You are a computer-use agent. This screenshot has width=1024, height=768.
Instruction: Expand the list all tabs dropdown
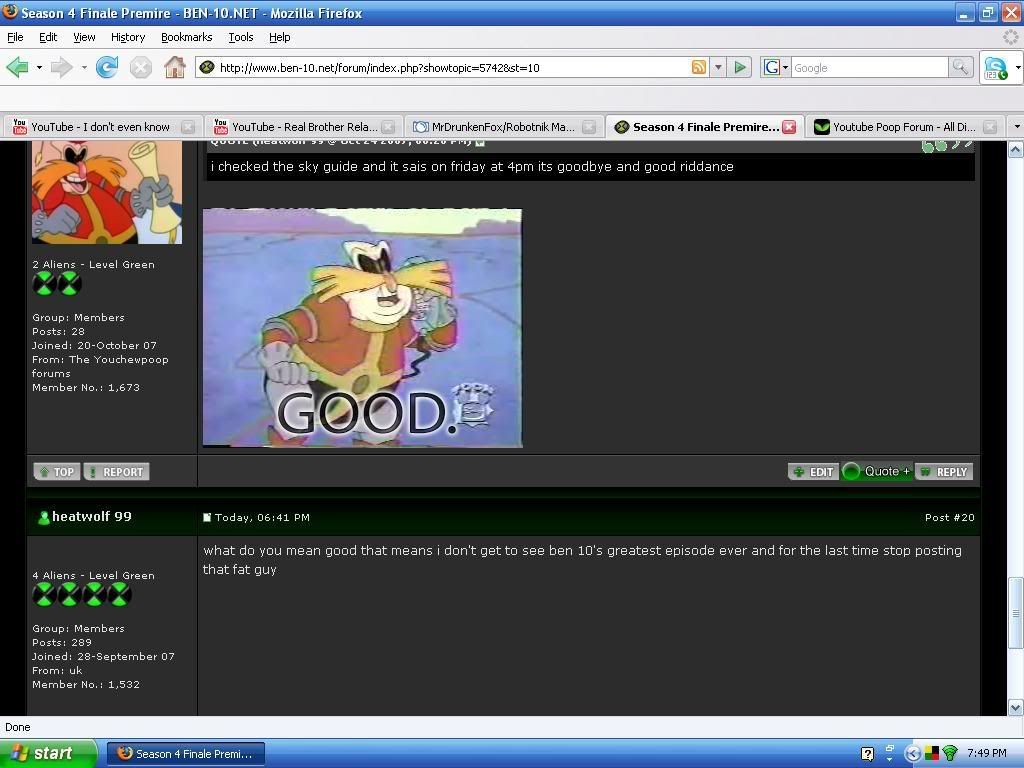click(1016, 127)
